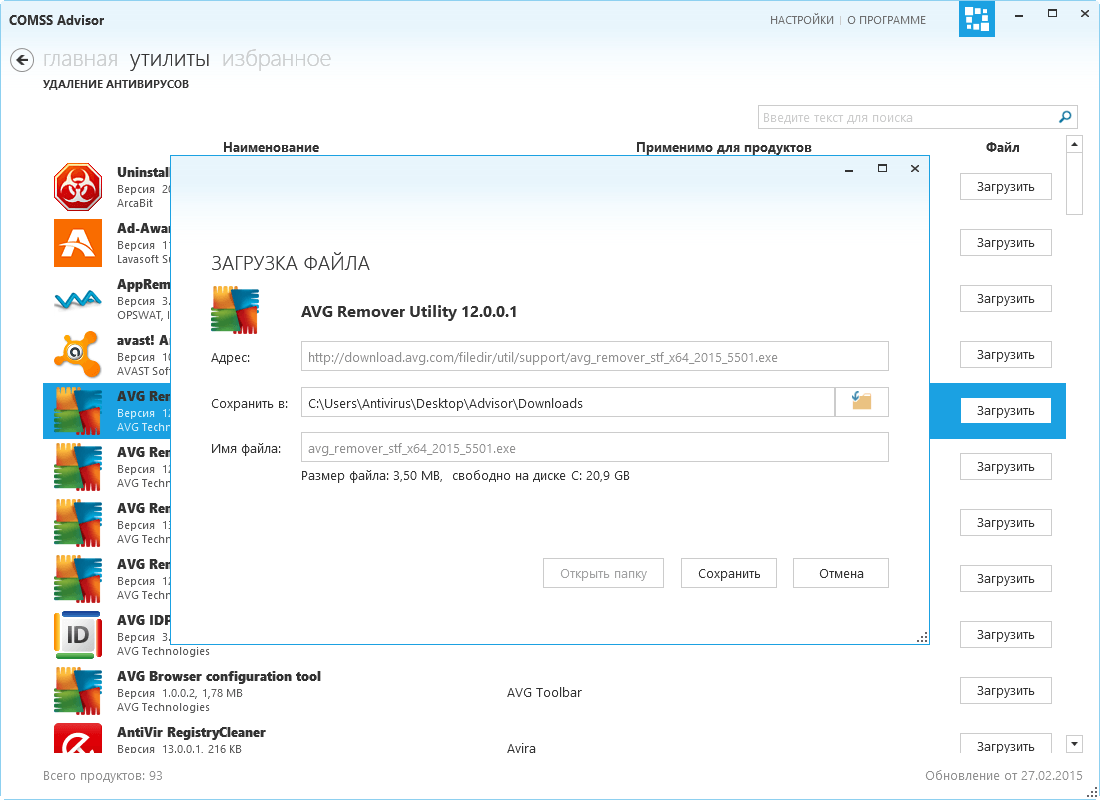Click the list scrollbar thumb
This screenshot has width=1100, height=800.
click(1074, 184)
